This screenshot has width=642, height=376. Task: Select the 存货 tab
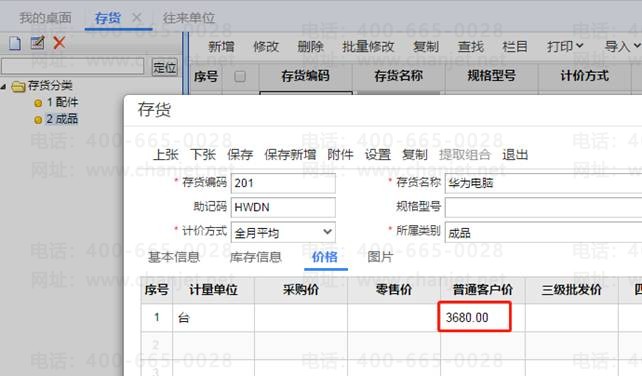tap(108, 18)
